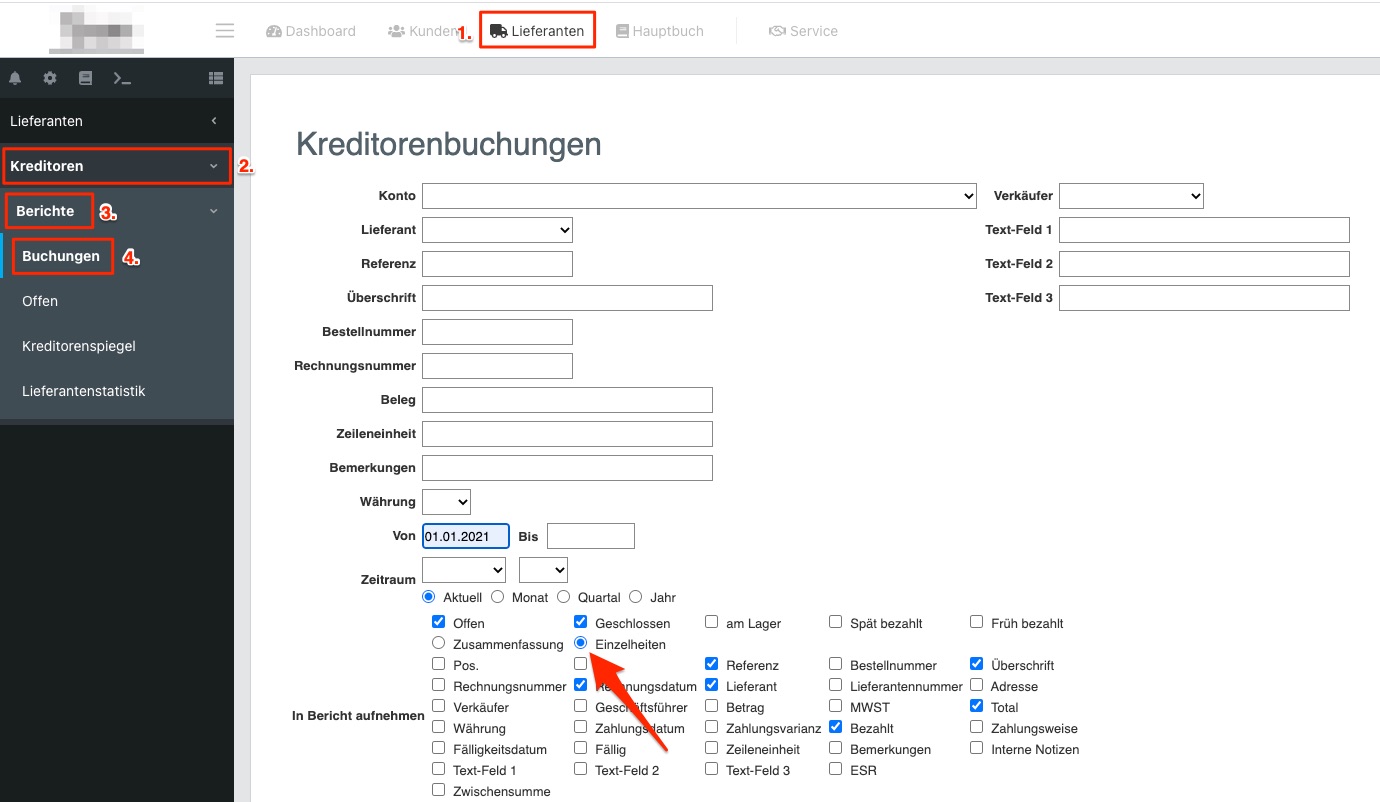This screenshot has height=802, width=1380.
Task: Open the Lieferant dropdown
Action: [497, 230]
